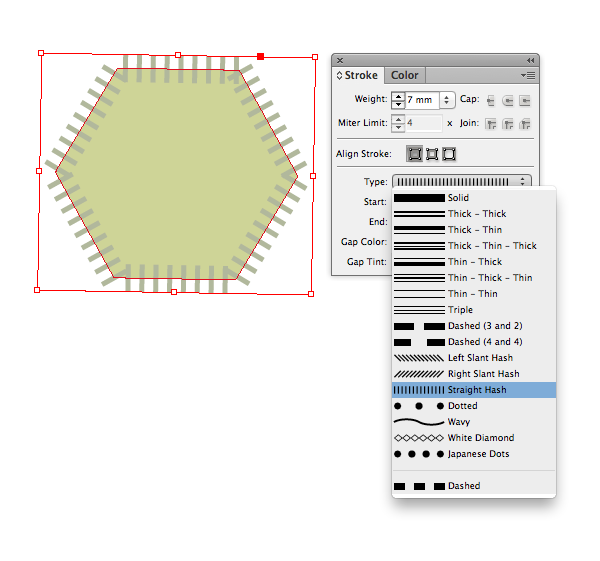Click the filled red selection handle

[x=261, y=57]
